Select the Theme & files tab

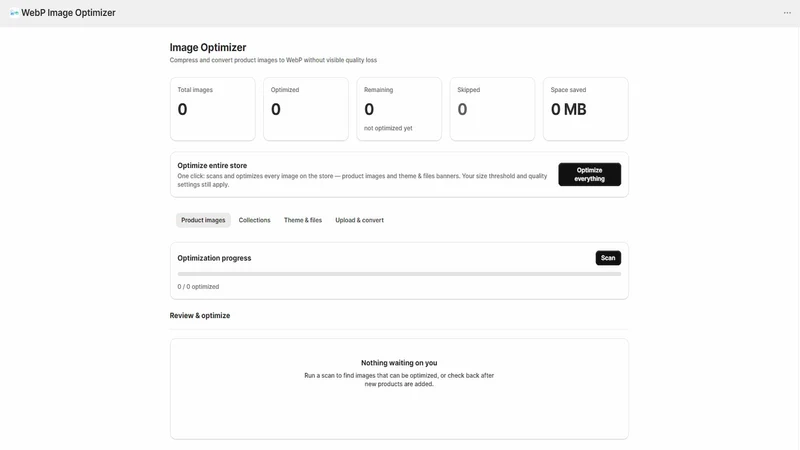[x=303, y=220]
